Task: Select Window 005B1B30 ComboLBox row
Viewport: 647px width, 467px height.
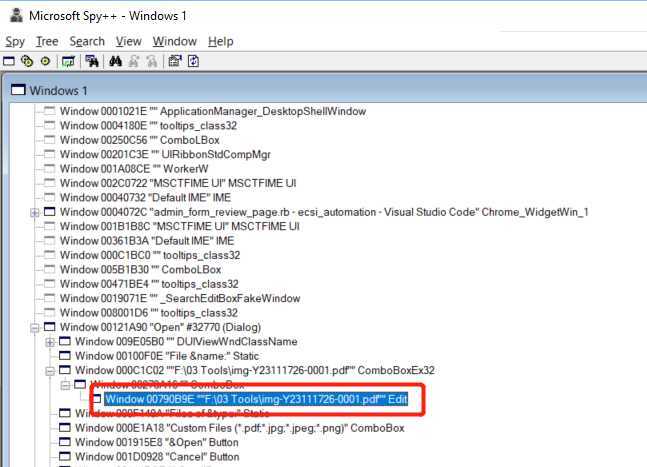Action: coord(140,270)
